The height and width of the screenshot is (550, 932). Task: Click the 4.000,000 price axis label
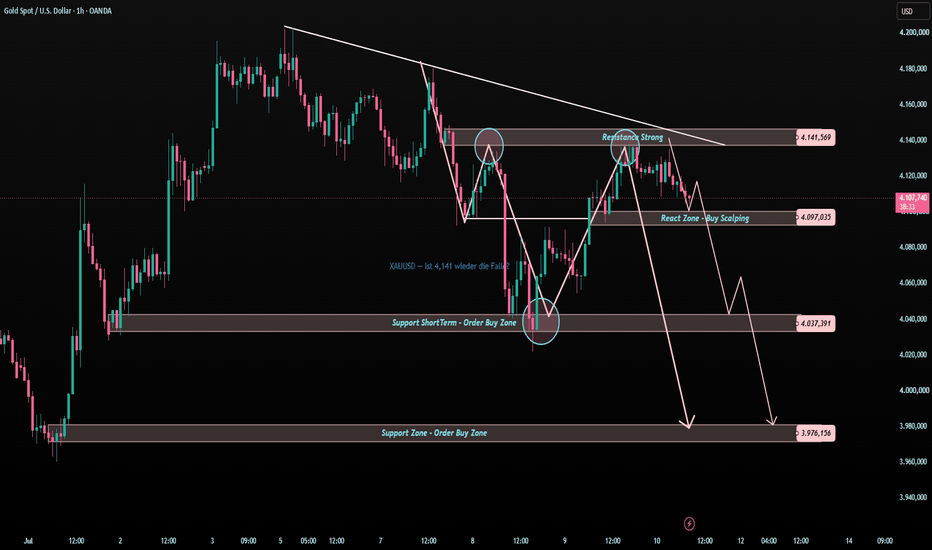pos(914,391)
